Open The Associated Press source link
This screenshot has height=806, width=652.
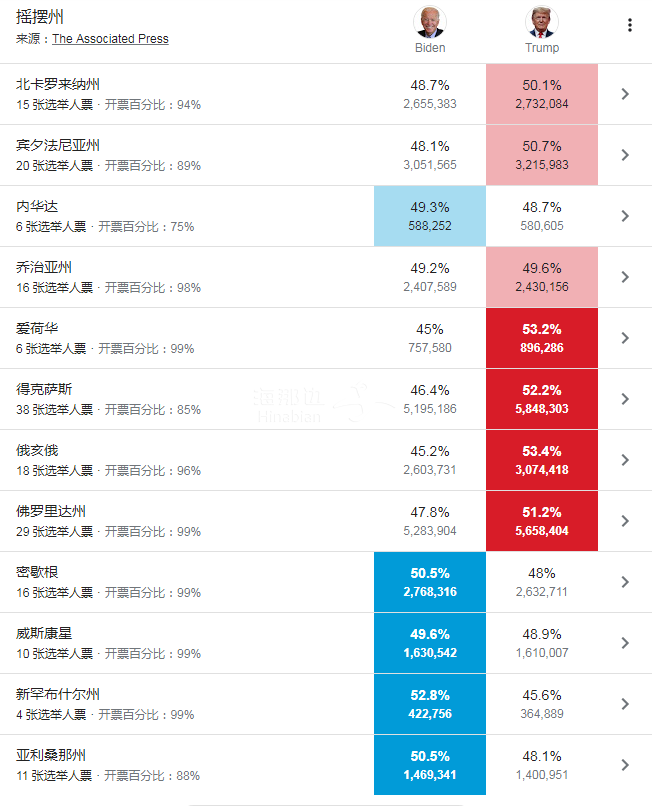coord(110,39)
